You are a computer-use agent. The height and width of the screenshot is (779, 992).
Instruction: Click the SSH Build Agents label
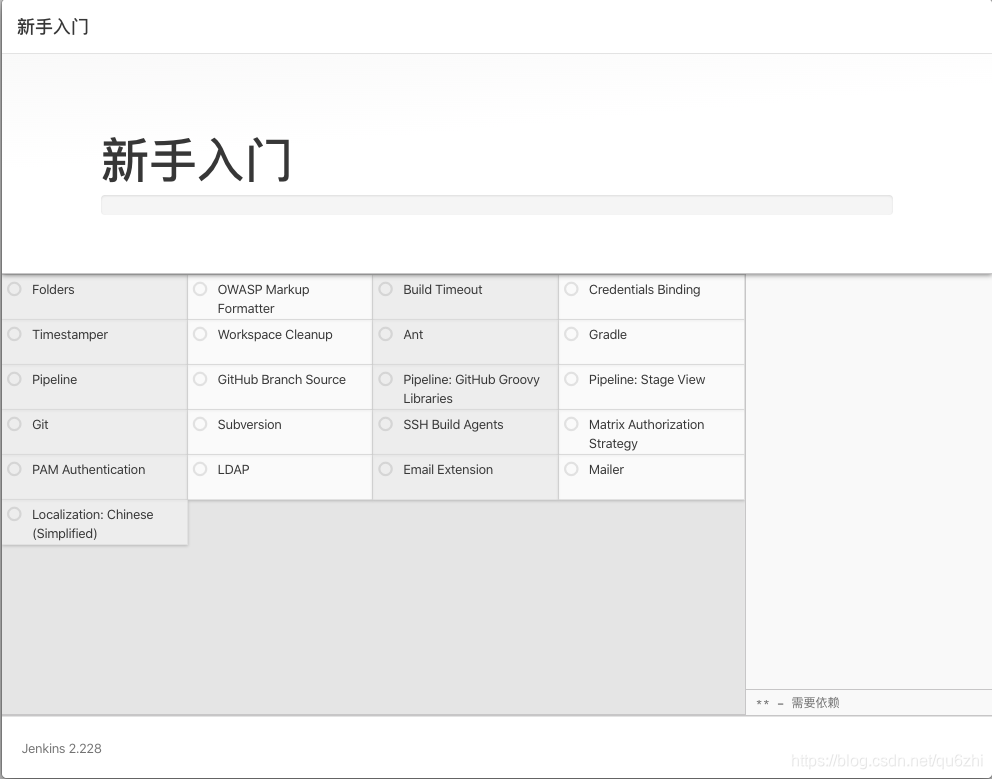tap(453, 425)
